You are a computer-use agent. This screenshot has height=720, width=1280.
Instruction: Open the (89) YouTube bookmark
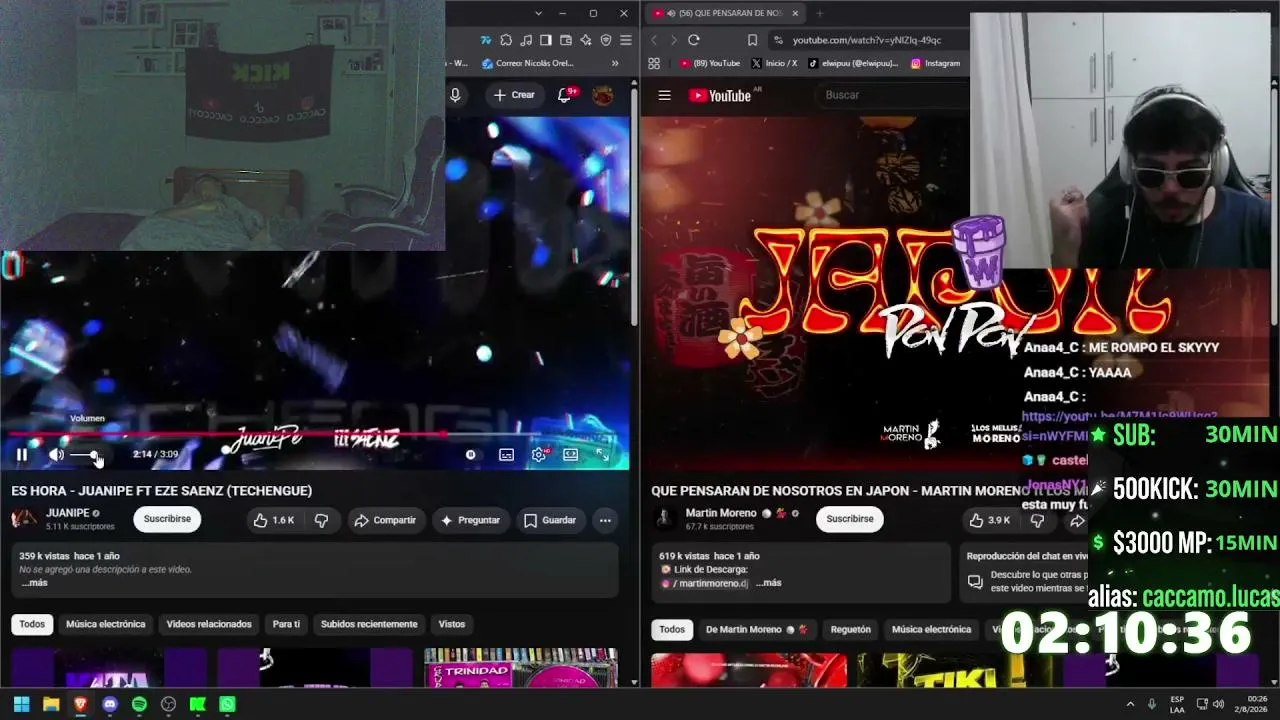coord(709,63)
